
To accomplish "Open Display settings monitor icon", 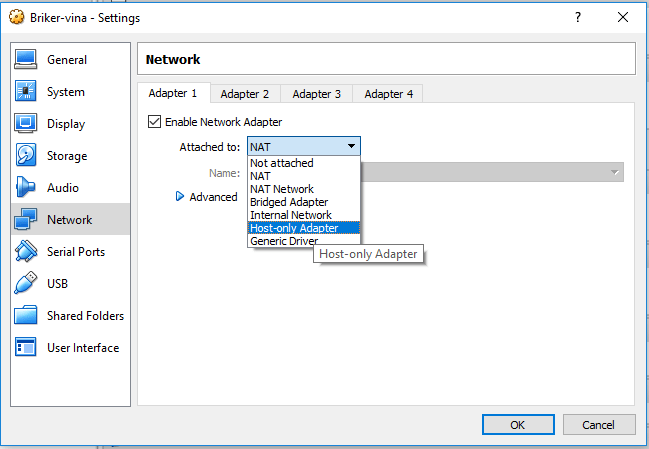I will pos(27,124).
